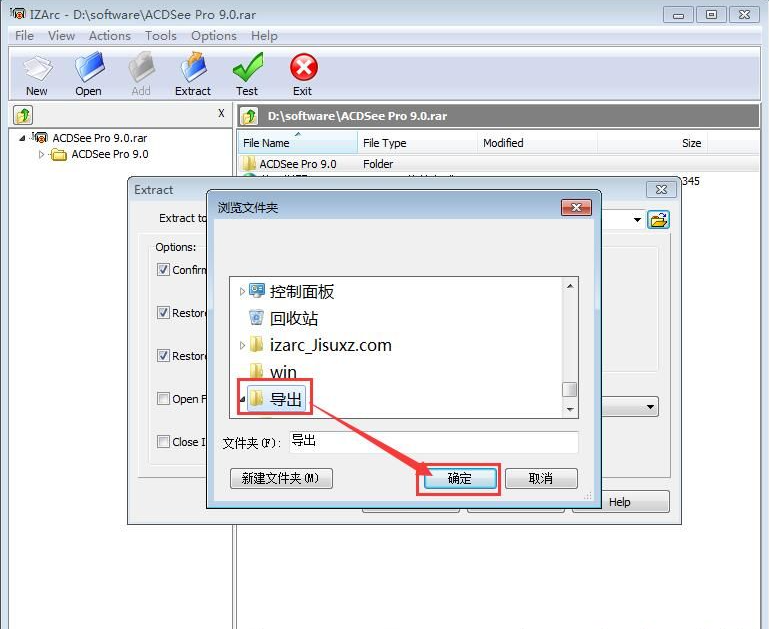Viewport: 769px width, 629px height.
Task: Enable the Open F... checkbox
Action: click(163, 399)
